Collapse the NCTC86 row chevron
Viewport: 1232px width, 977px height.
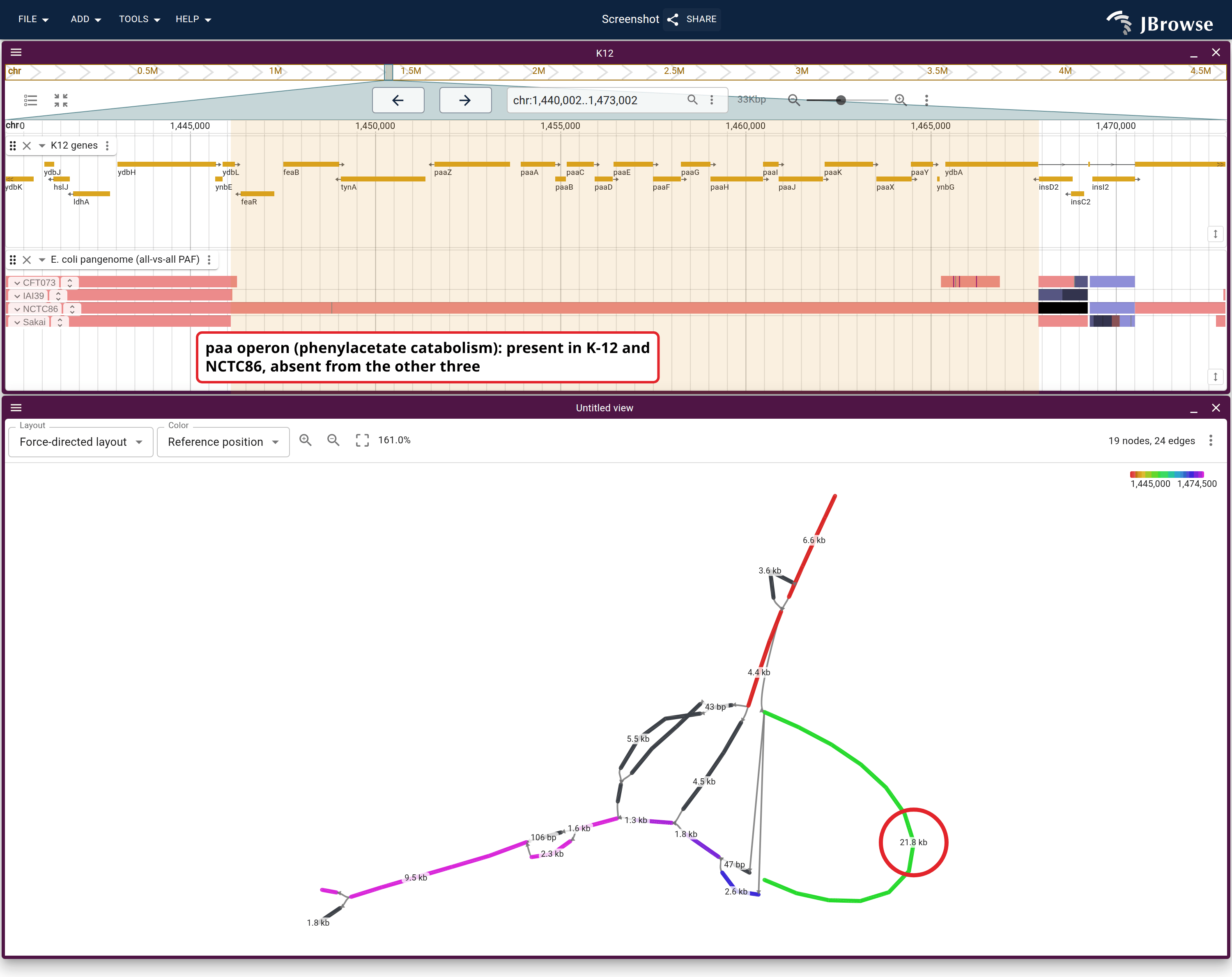click(17, 309)
